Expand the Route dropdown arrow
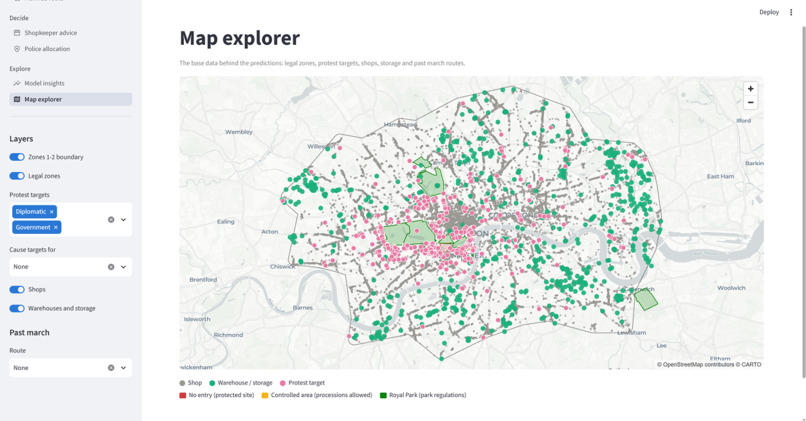806x421 pixels. [123, 368]
